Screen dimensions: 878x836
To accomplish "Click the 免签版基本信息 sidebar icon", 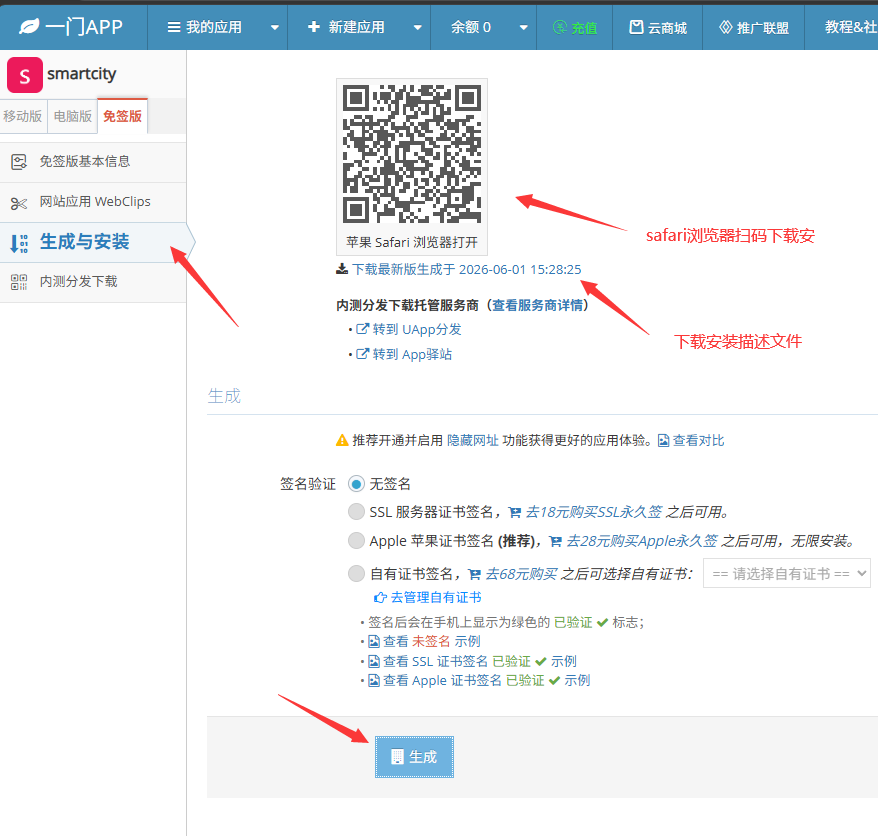I will point(19,162).
